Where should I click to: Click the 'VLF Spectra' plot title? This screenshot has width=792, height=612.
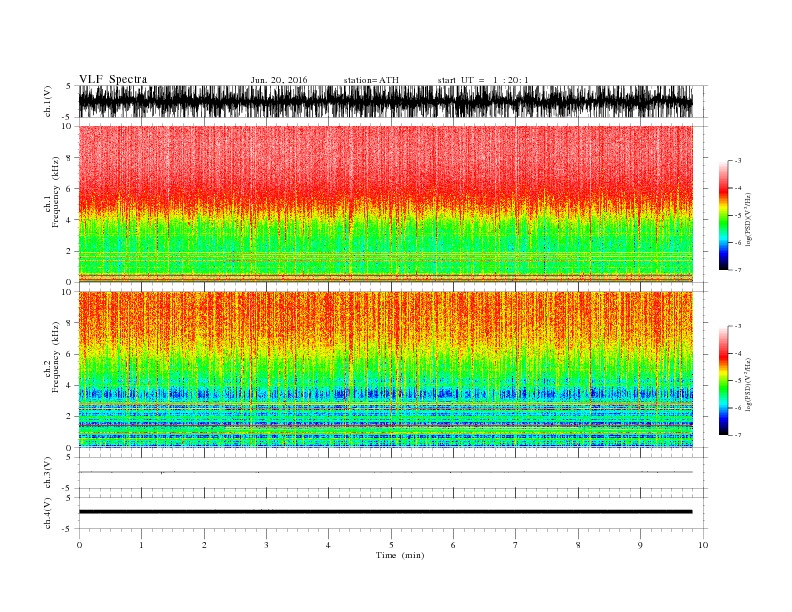(x=113, y=79)
